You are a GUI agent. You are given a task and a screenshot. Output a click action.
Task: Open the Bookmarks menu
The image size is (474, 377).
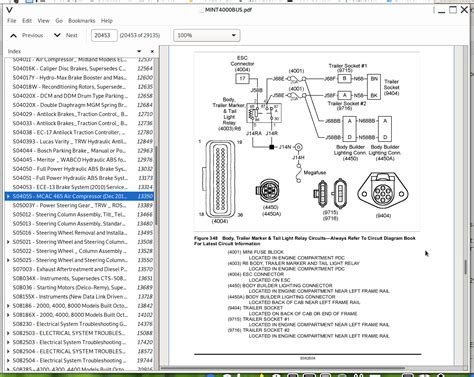82,21
